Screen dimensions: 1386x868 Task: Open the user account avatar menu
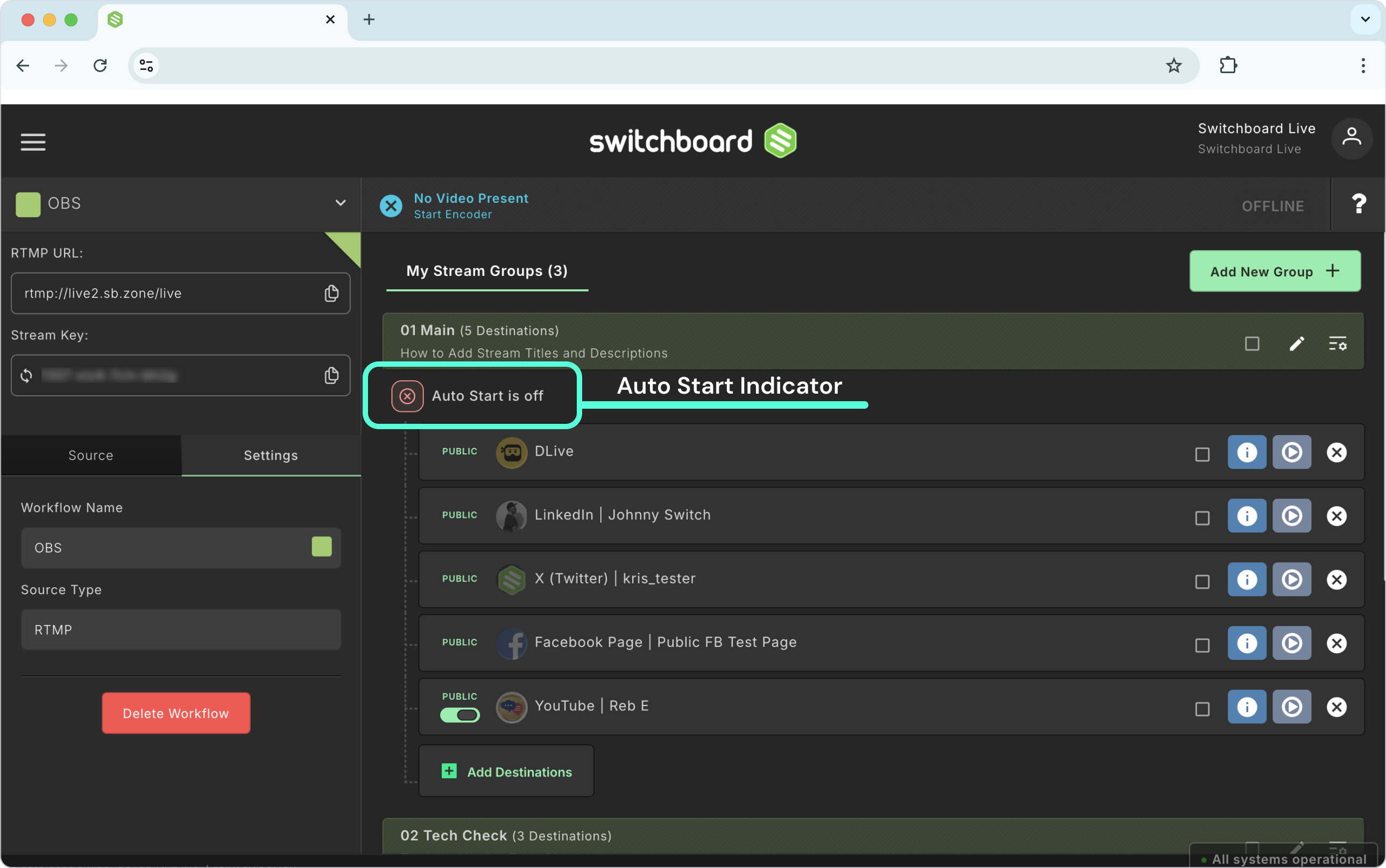coord(1352,138)
